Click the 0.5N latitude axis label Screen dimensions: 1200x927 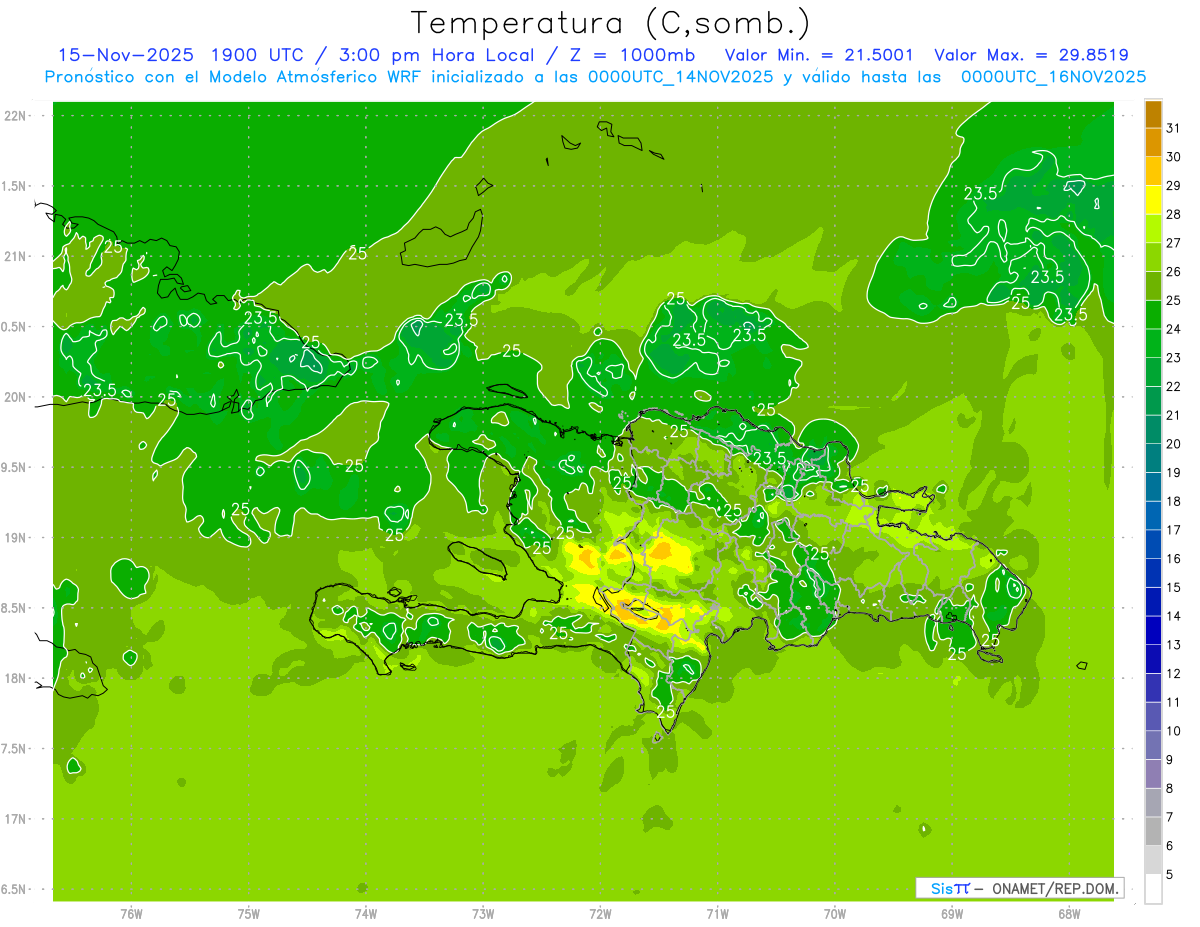15,327
